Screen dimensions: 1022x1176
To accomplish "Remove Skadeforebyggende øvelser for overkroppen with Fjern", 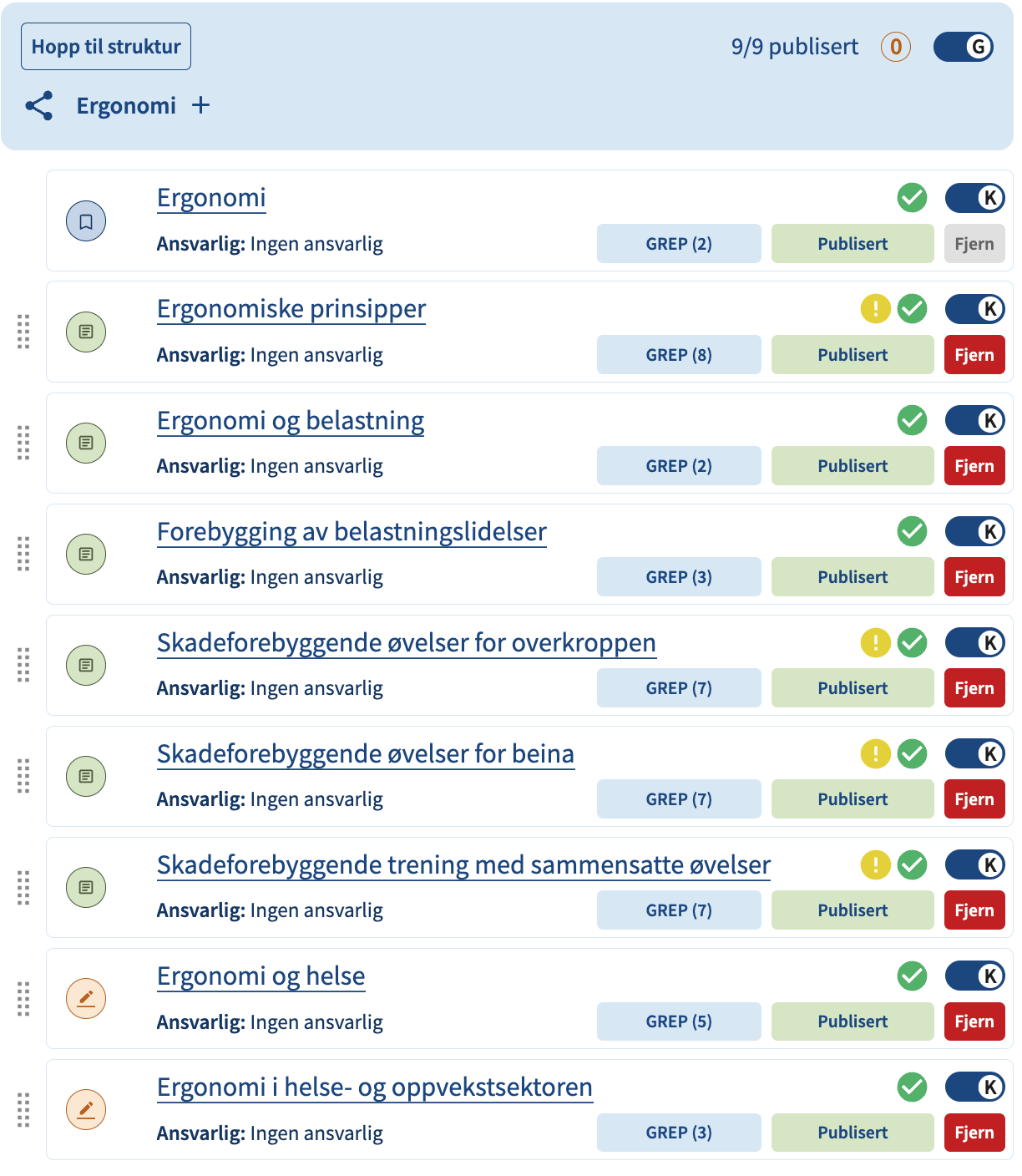I will tap(974, 688).
